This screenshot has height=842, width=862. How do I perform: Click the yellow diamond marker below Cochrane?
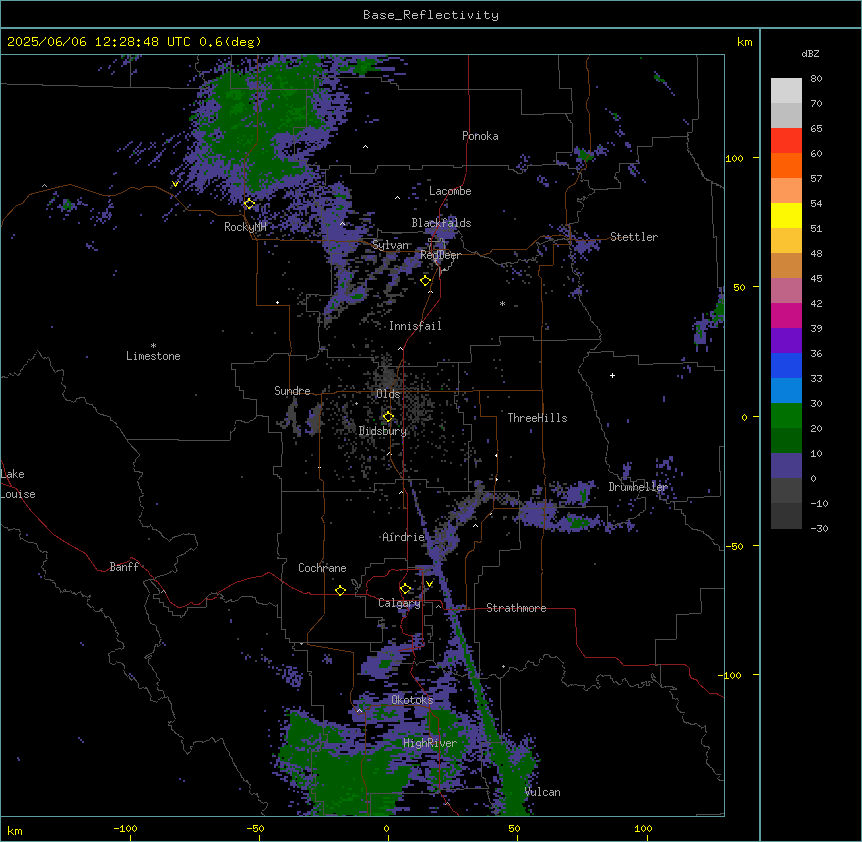[x=340, y=590]
